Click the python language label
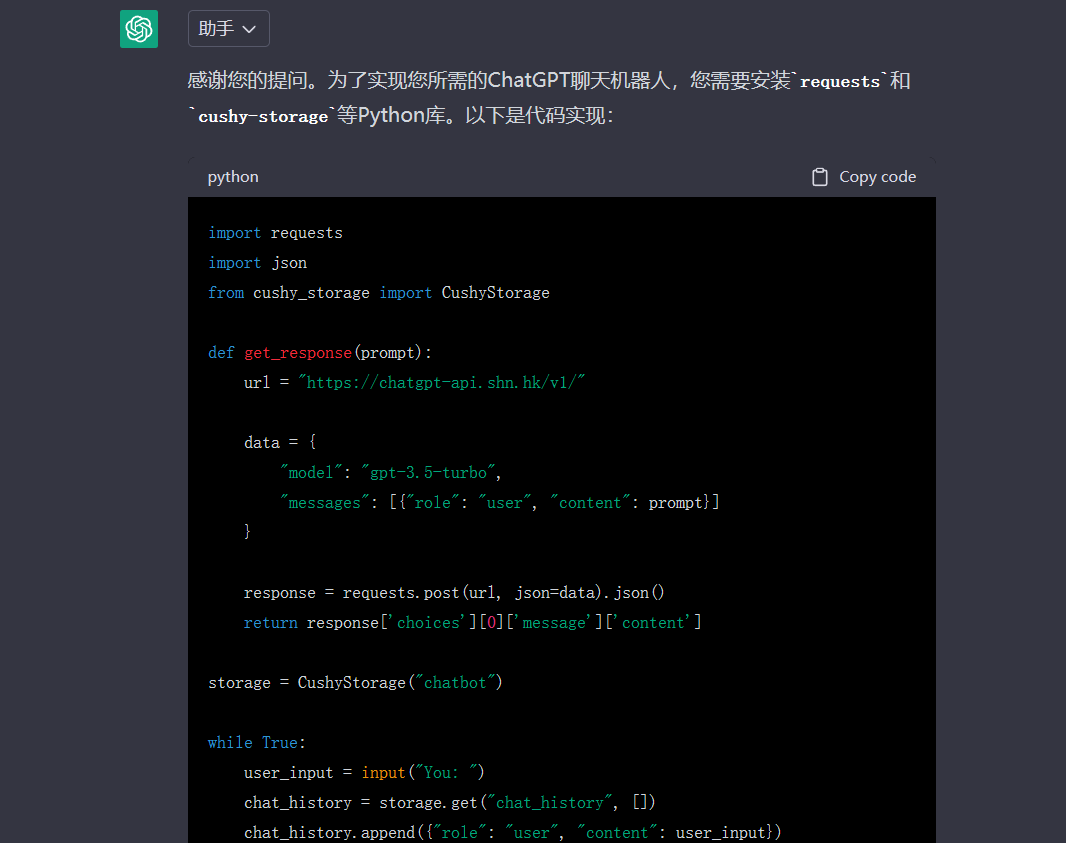1066x843 pixels. coord(233,177)
